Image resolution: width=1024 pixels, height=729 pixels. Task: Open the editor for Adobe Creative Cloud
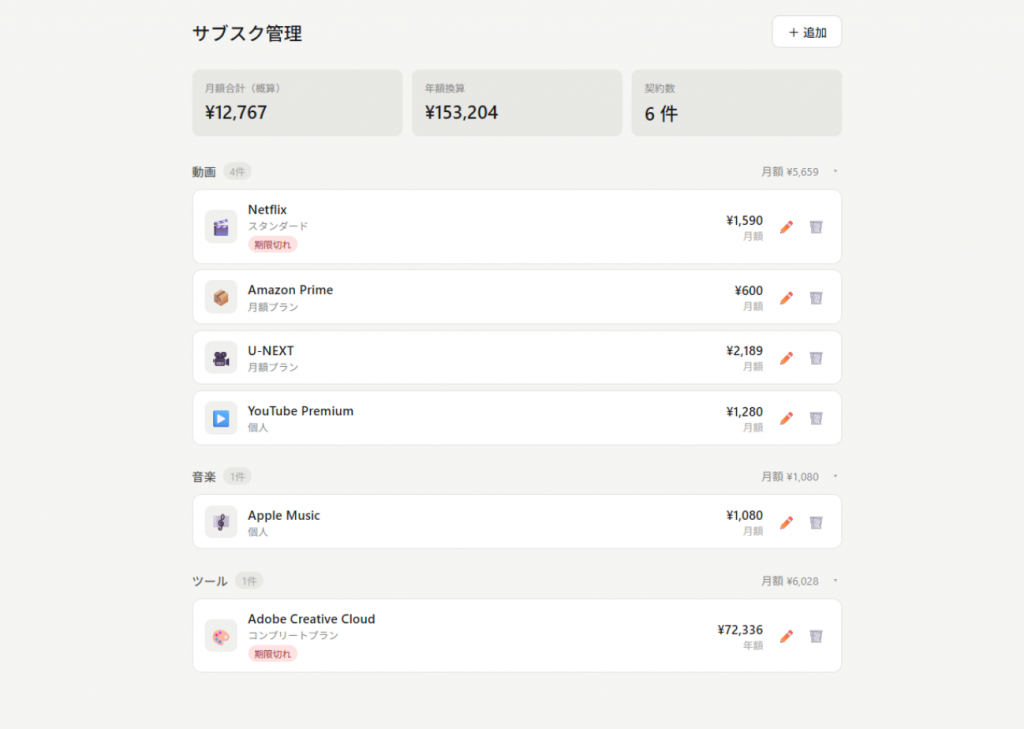pos(786,636)
